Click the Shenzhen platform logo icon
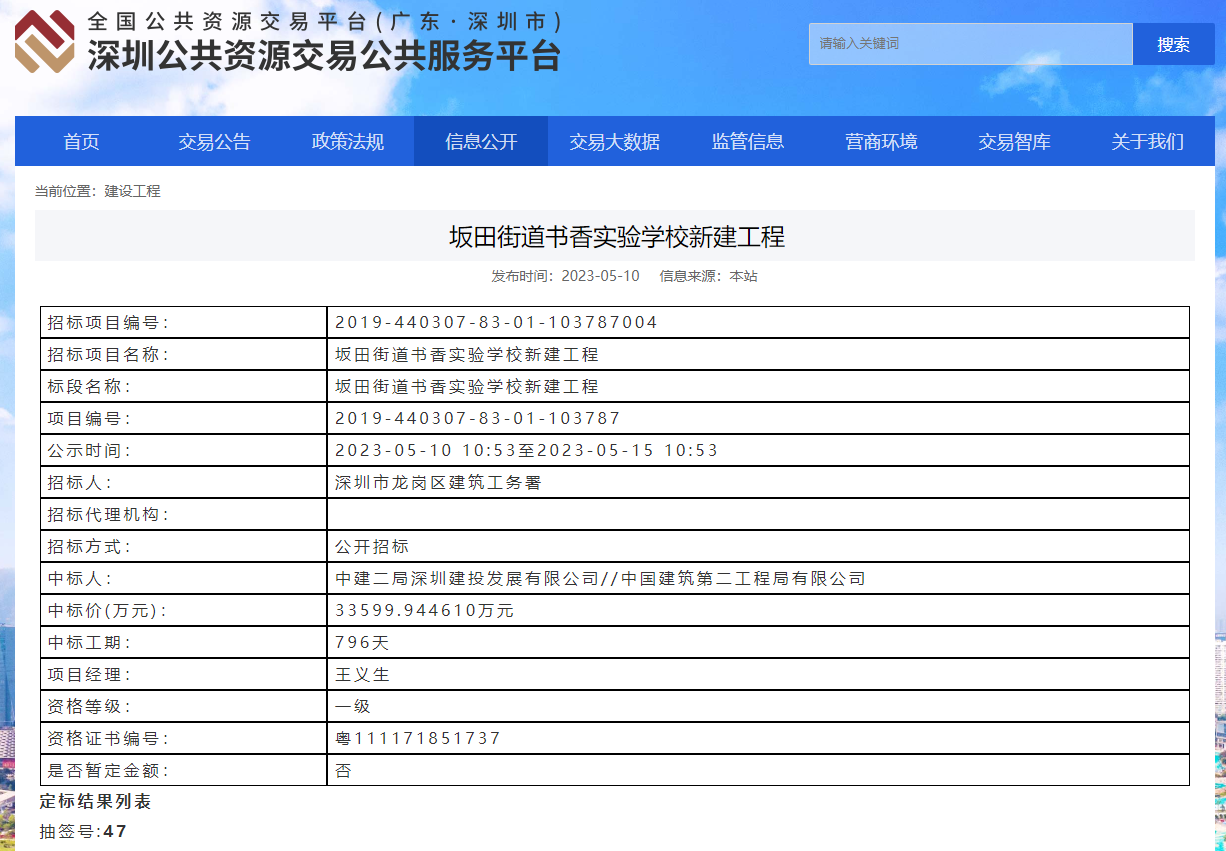1226x851 pixels. 45,41
